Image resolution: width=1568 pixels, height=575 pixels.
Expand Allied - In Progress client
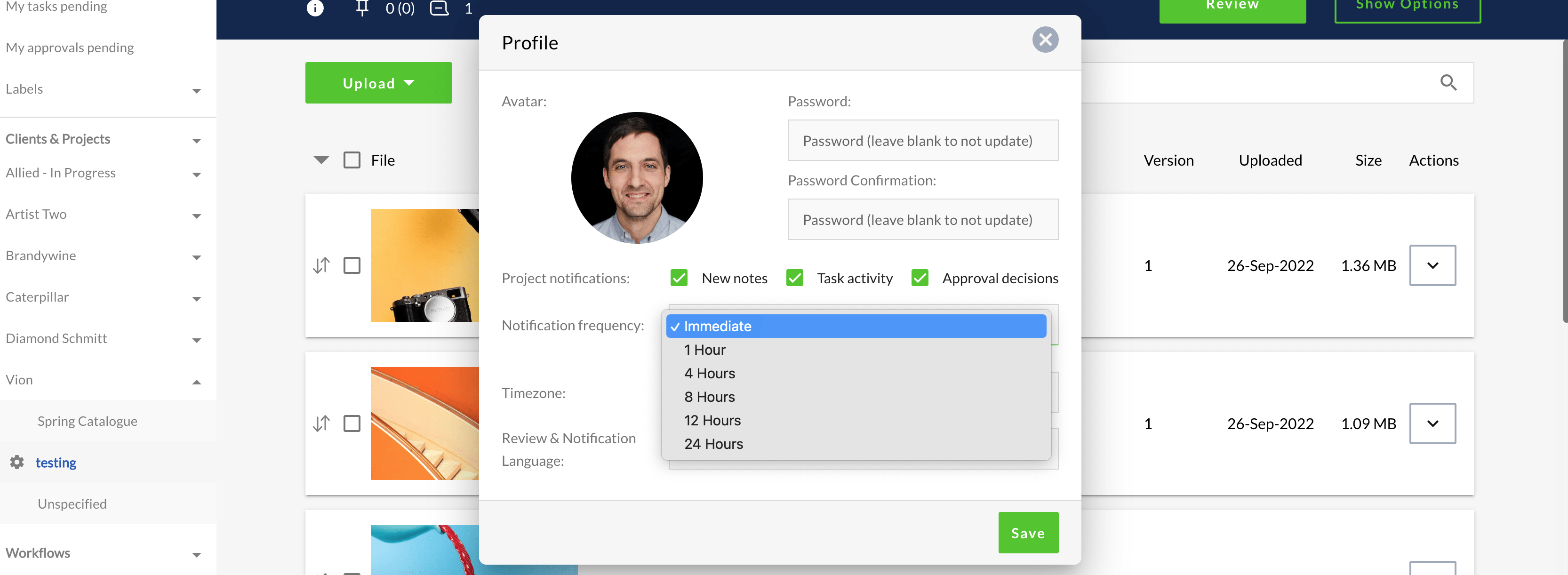coord(196,175)
